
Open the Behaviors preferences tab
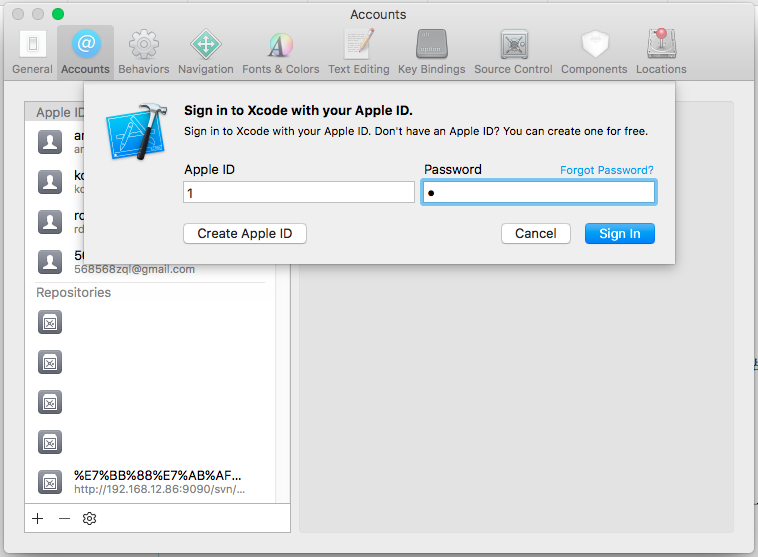point(144,52)
